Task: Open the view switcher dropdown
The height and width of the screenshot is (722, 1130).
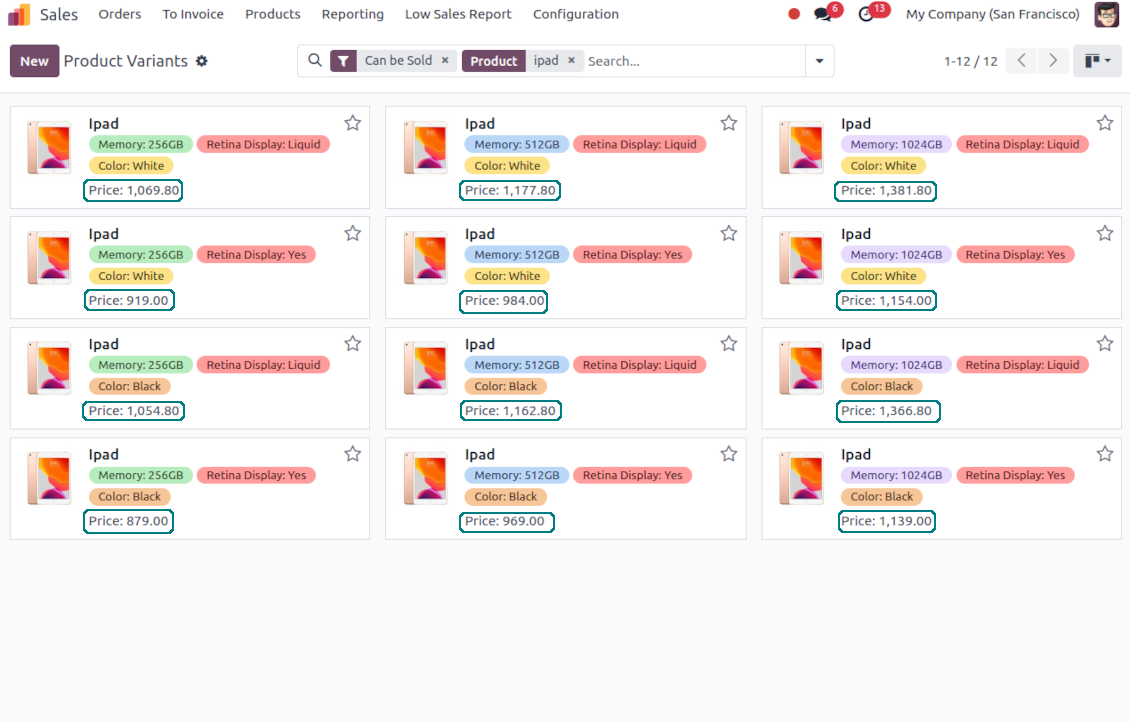Action: 1098,61
